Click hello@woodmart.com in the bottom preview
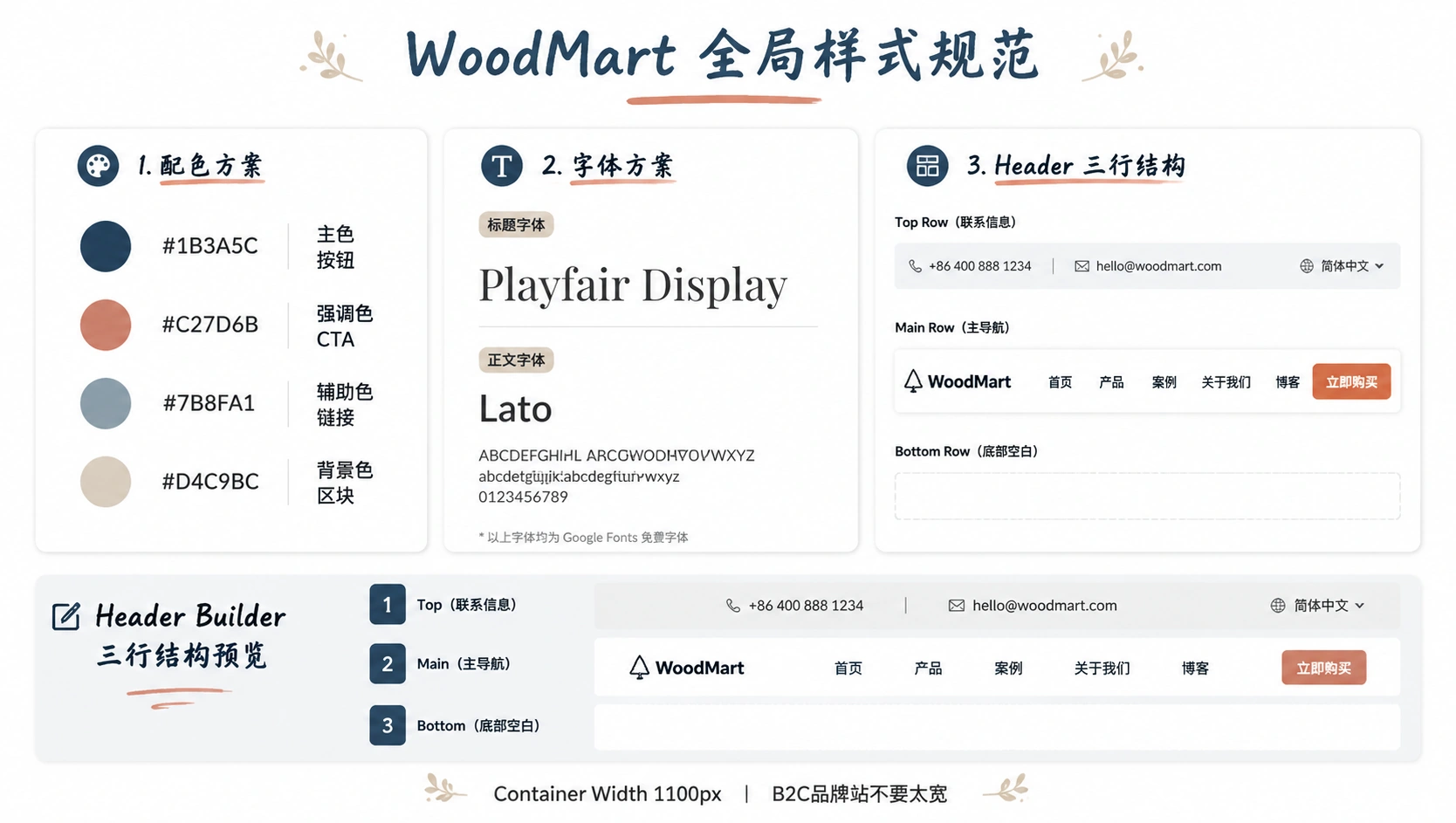1456x823 pixels. point(1044,606)
